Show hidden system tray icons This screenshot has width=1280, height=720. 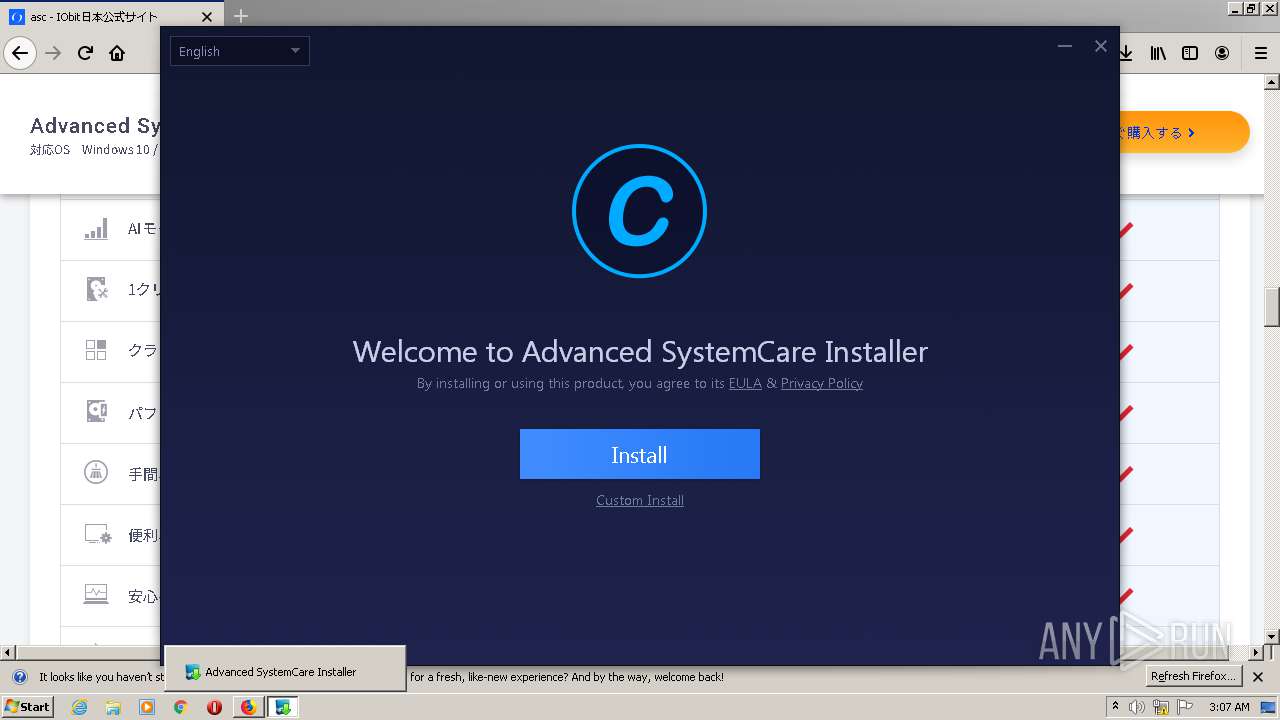pos(1115,707)
